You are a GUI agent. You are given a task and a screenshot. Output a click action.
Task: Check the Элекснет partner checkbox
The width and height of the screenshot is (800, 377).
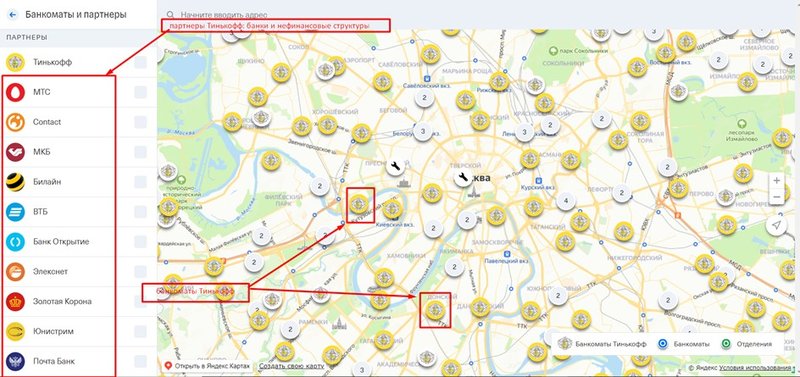tap(140, 272)
